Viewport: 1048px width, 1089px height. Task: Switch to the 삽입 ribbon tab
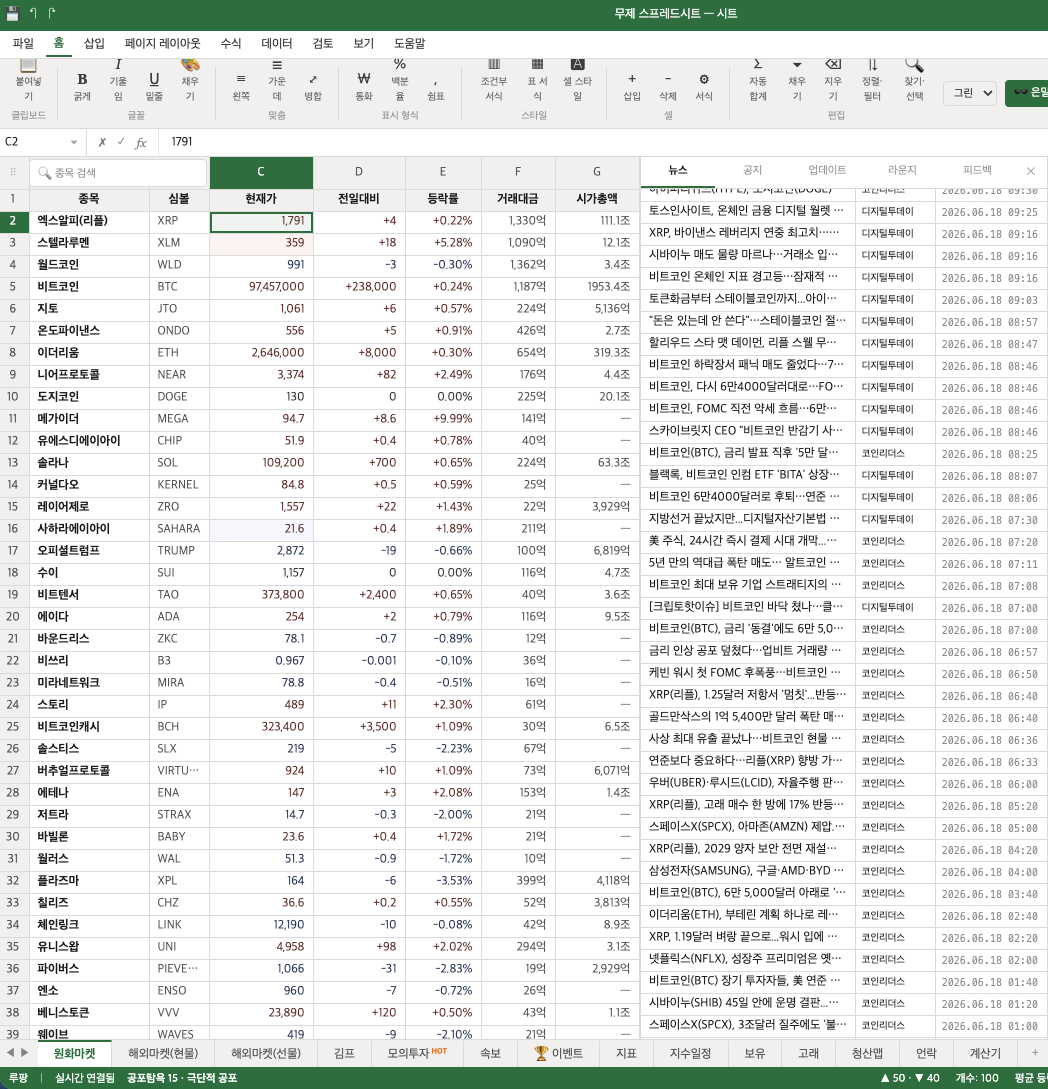pyautogui.click(x=94, y=43)
